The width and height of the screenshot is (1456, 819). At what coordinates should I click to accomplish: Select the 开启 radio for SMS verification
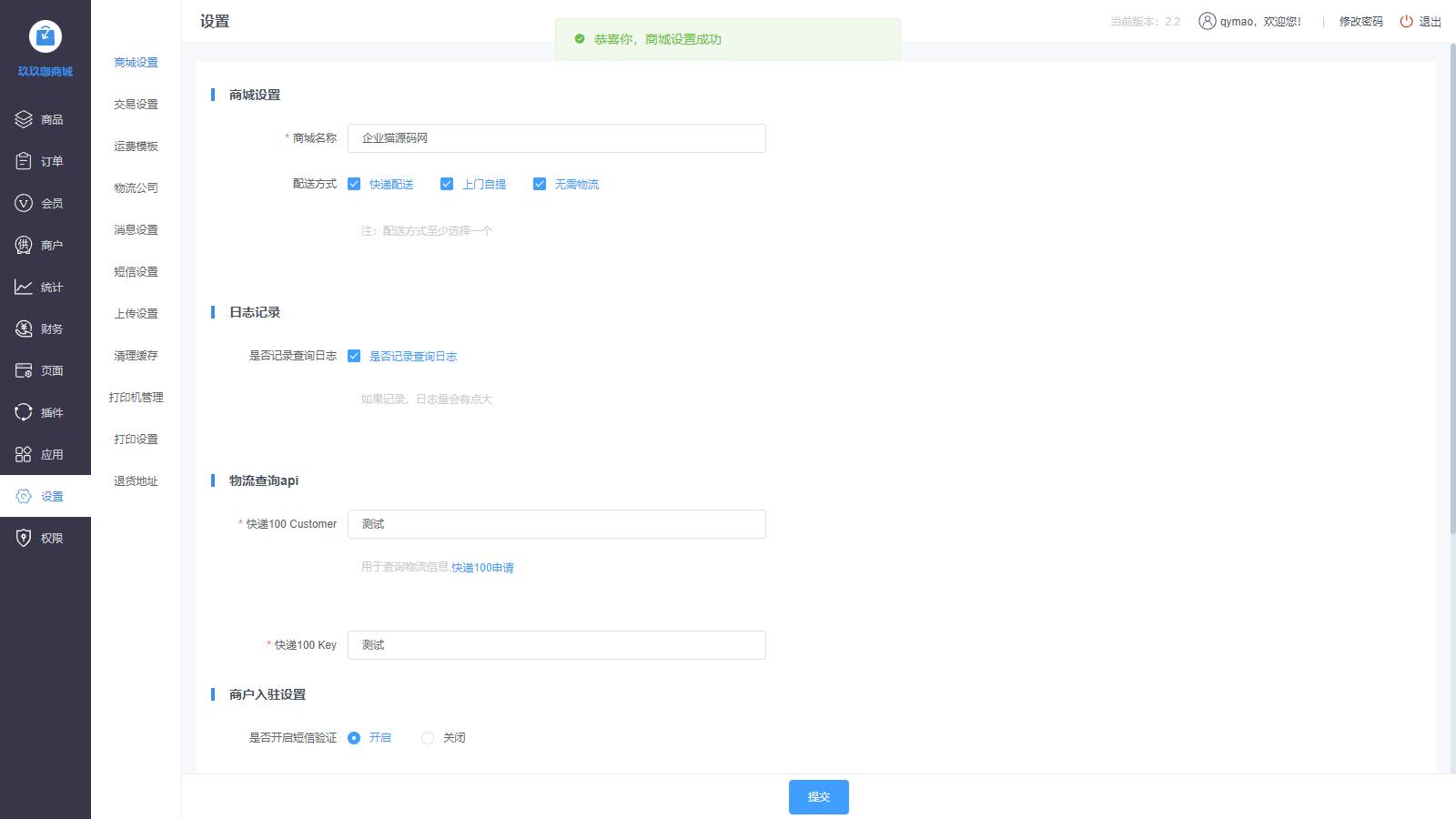[x=354, y=738]
